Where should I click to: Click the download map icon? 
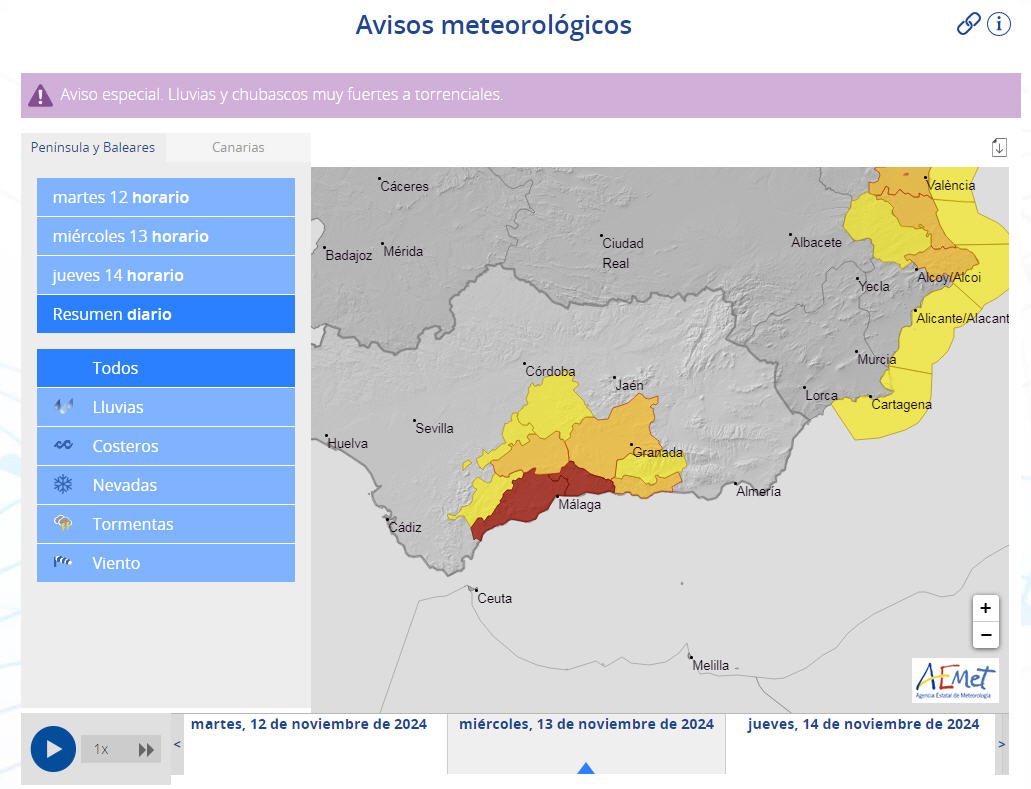click(999, 146)
